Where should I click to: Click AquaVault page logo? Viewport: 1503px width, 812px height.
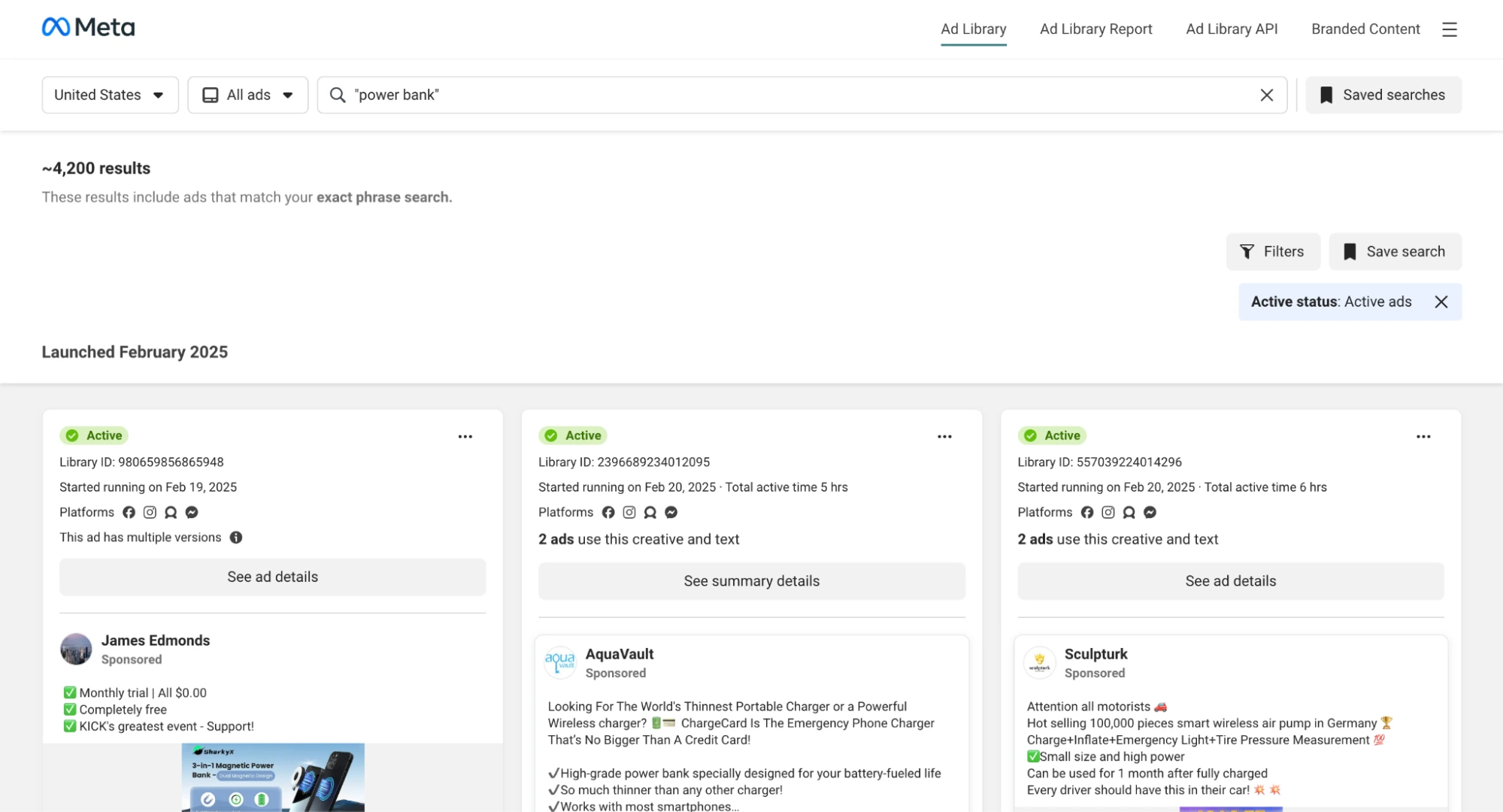tap(560, 662)
